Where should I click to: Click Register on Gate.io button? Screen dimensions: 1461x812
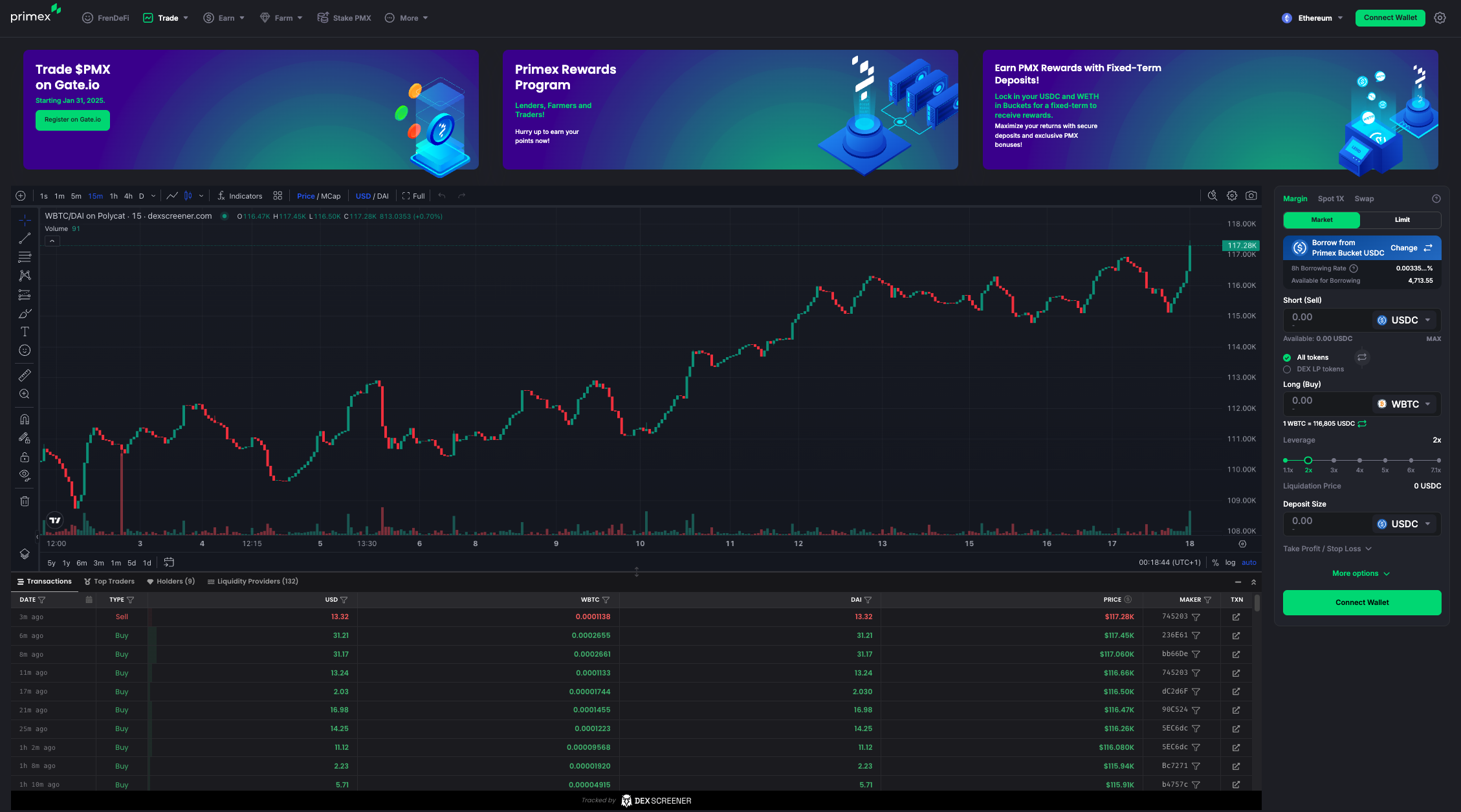(x=72, y=120)
